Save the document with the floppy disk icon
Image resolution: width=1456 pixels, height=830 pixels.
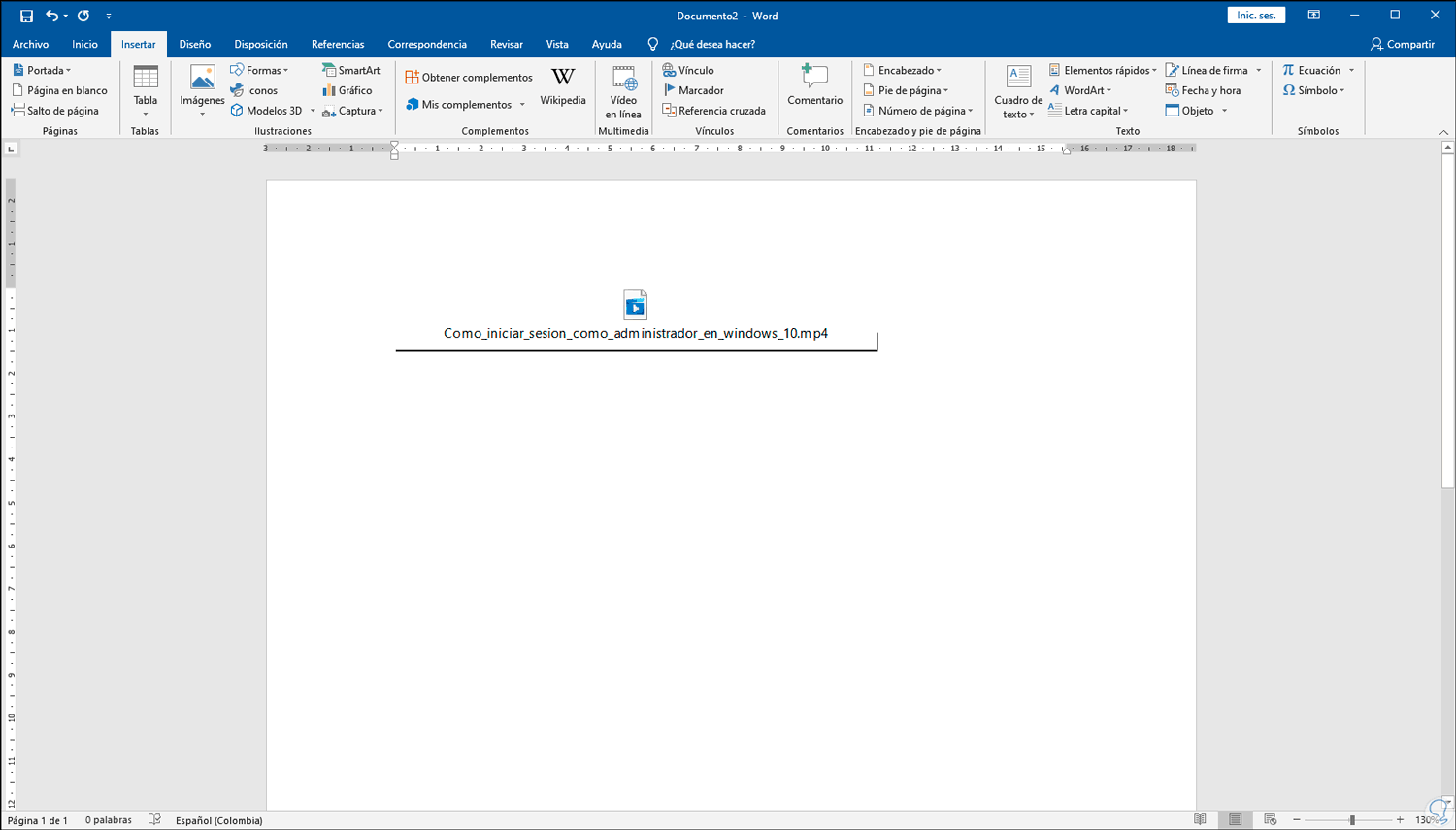(x=26, y=16)
